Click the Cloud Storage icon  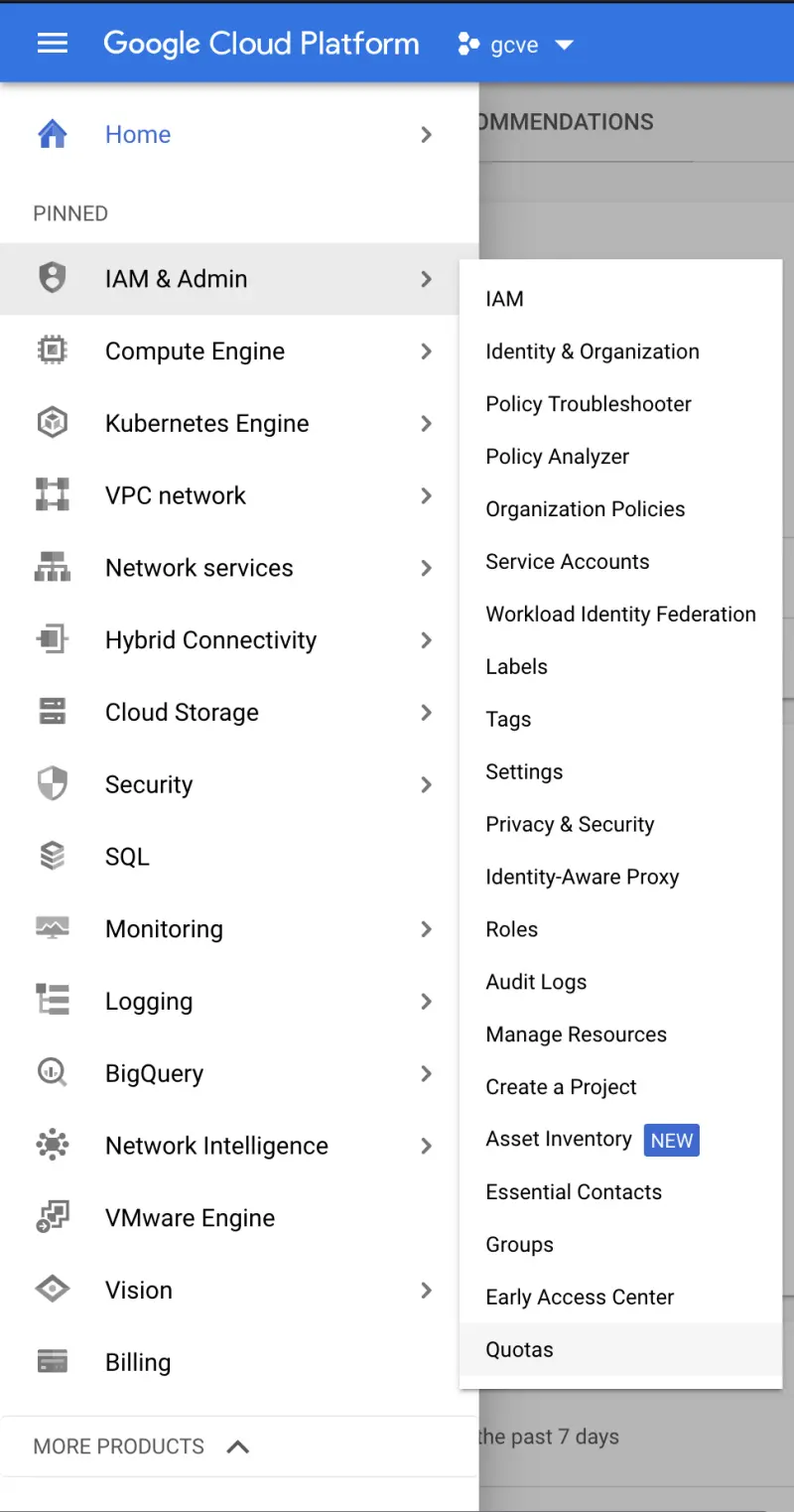(52, 713)
